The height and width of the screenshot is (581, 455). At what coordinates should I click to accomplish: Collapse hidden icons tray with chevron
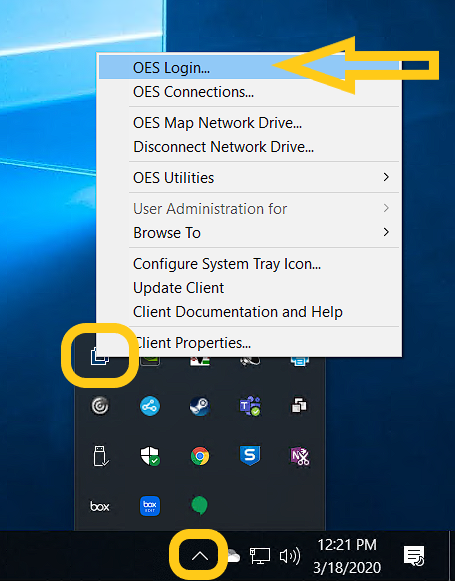200,556
